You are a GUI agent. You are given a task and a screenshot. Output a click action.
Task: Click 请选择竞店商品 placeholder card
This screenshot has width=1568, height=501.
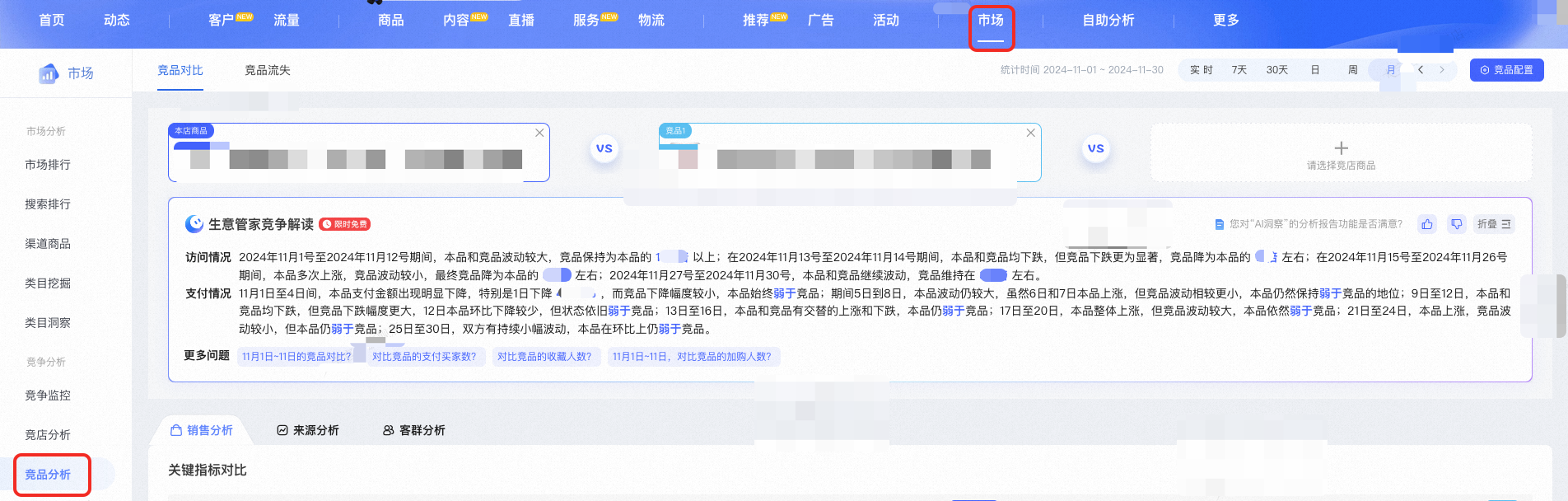point(1341,152)
